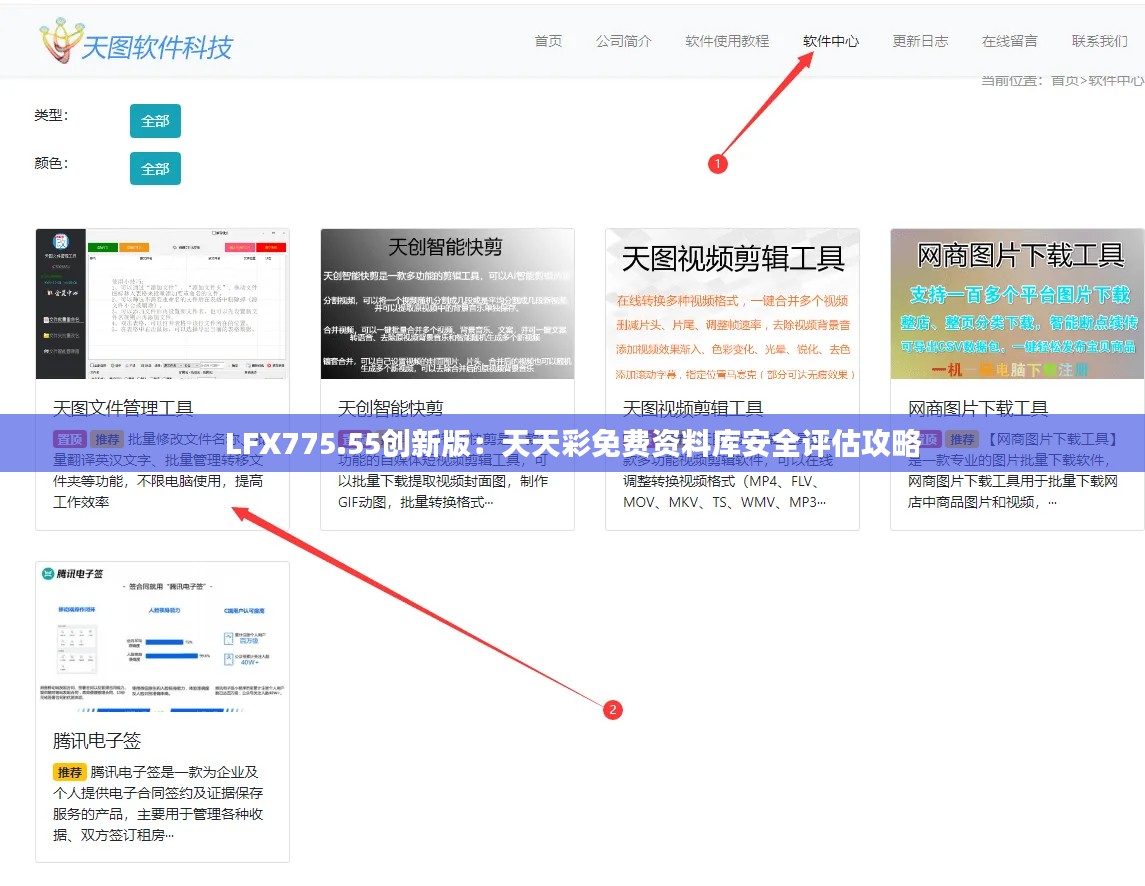Click the 天图视频剪辑工具 title link
Screen dimensions: 1145x886
pyautogui.click(x=692, y=408)
